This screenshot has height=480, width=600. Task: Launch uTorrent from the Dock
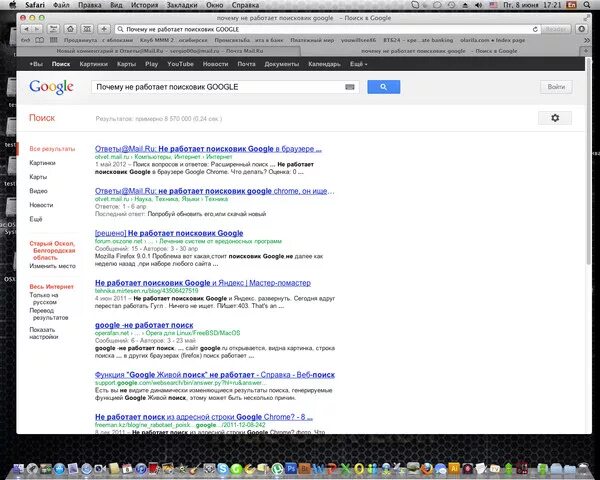pos(277,468)
